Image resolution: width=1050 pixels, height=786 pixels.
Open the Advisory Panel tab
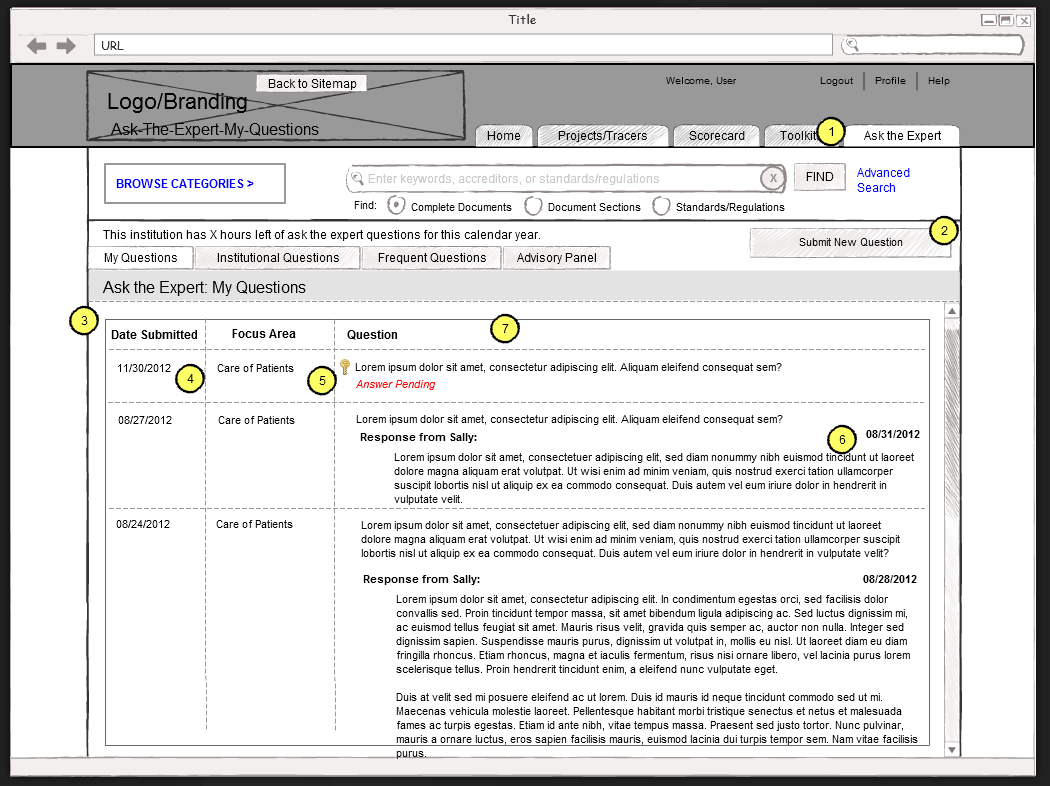pos(556,258)
